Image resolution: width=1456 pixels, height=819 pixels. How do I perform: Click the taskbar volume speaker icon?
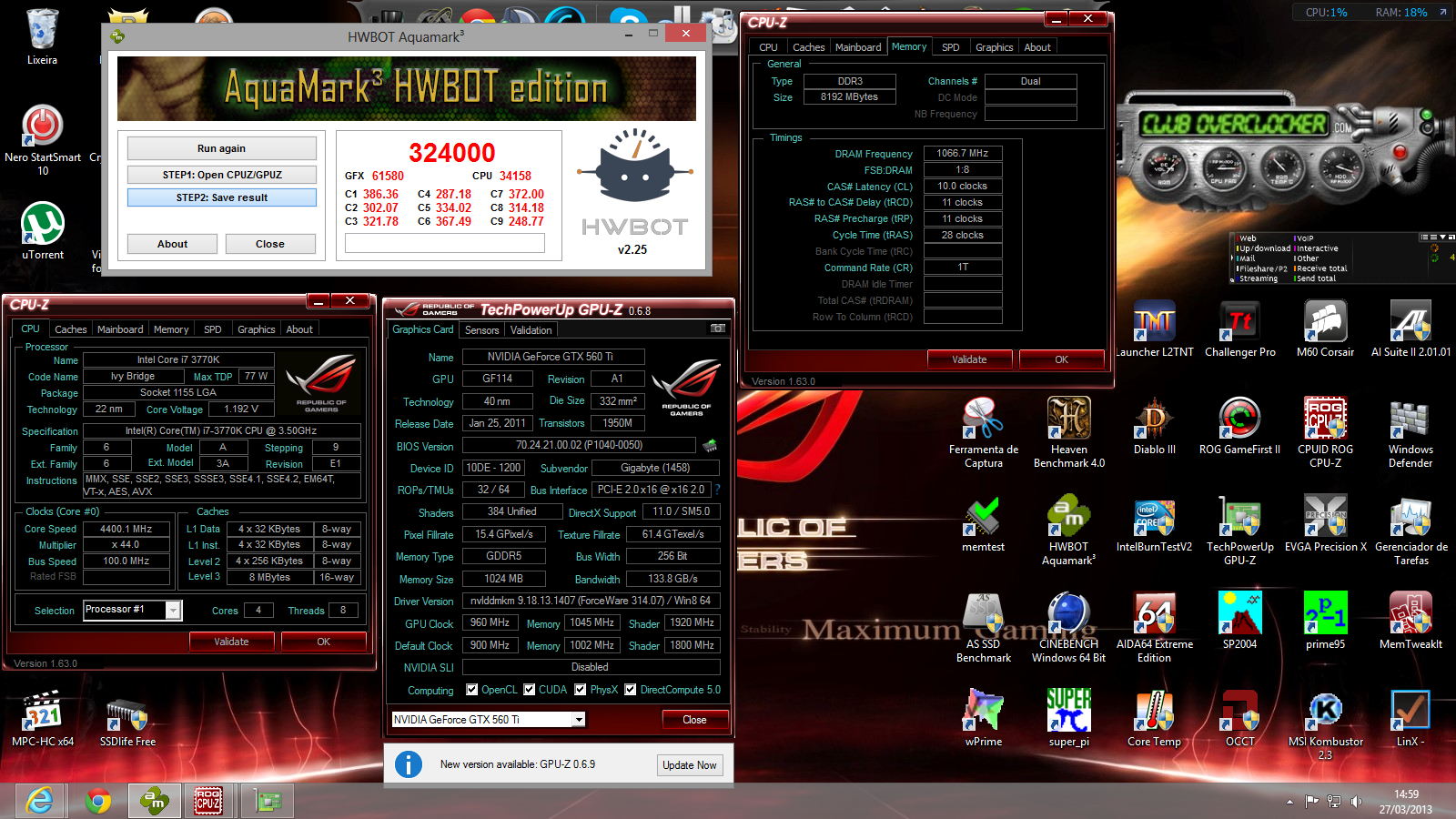coord(1356,802)
